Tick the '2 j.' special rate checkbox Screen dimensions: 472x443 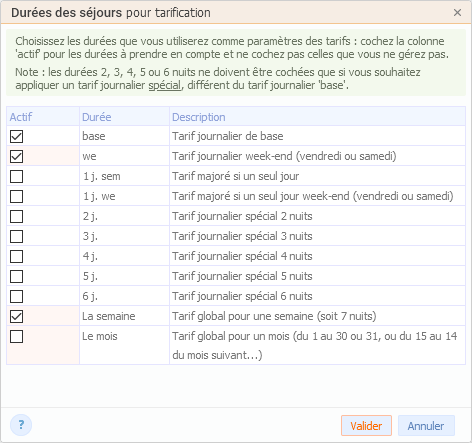(x=16, y=216)
